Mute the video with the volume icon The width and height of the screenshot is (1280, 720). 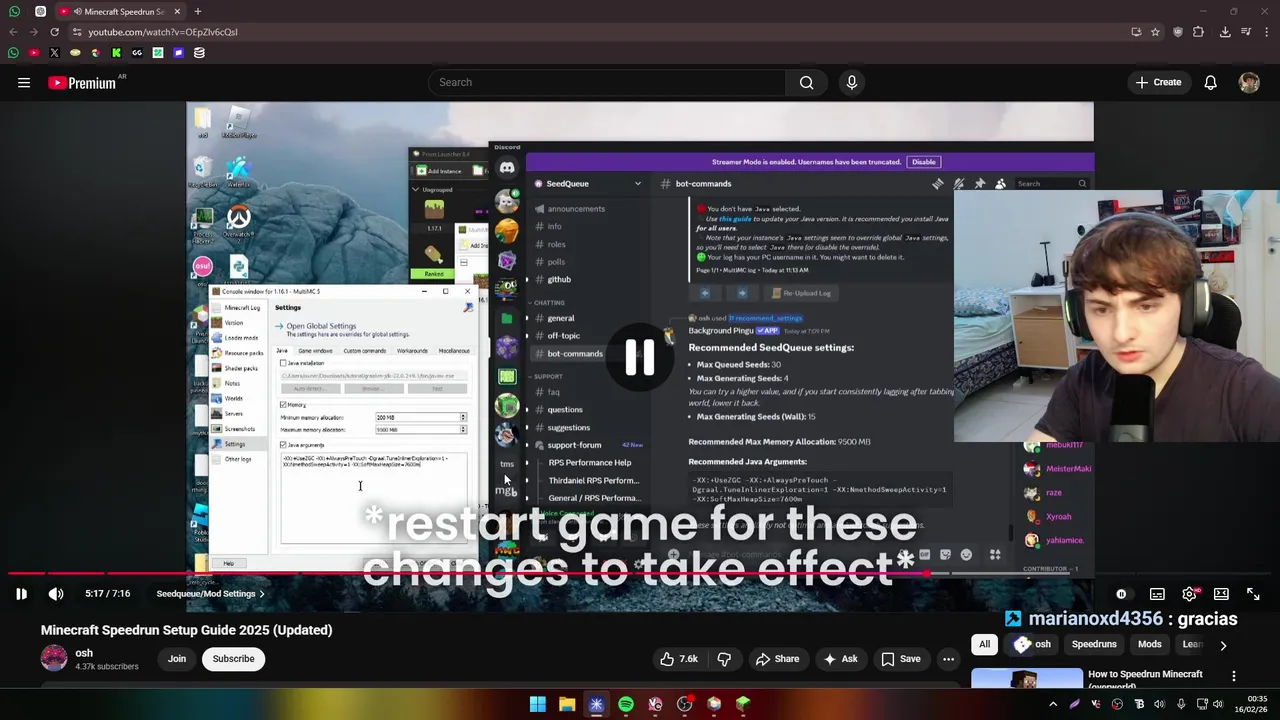pyautogui.click(x=56, y=594)
